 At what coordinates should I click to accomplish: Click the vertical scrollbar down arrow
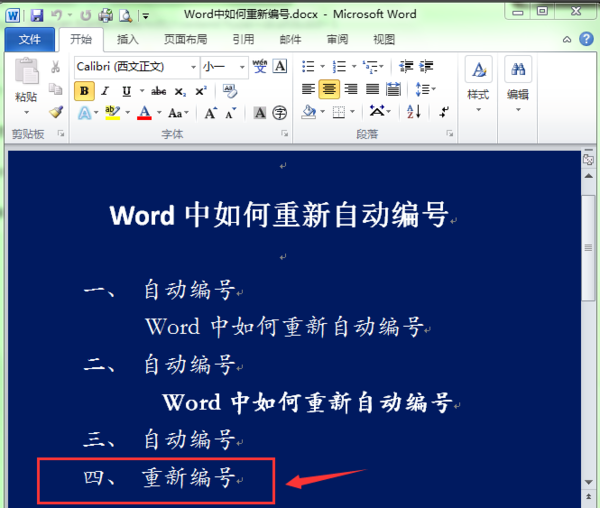tap(589, 482)
